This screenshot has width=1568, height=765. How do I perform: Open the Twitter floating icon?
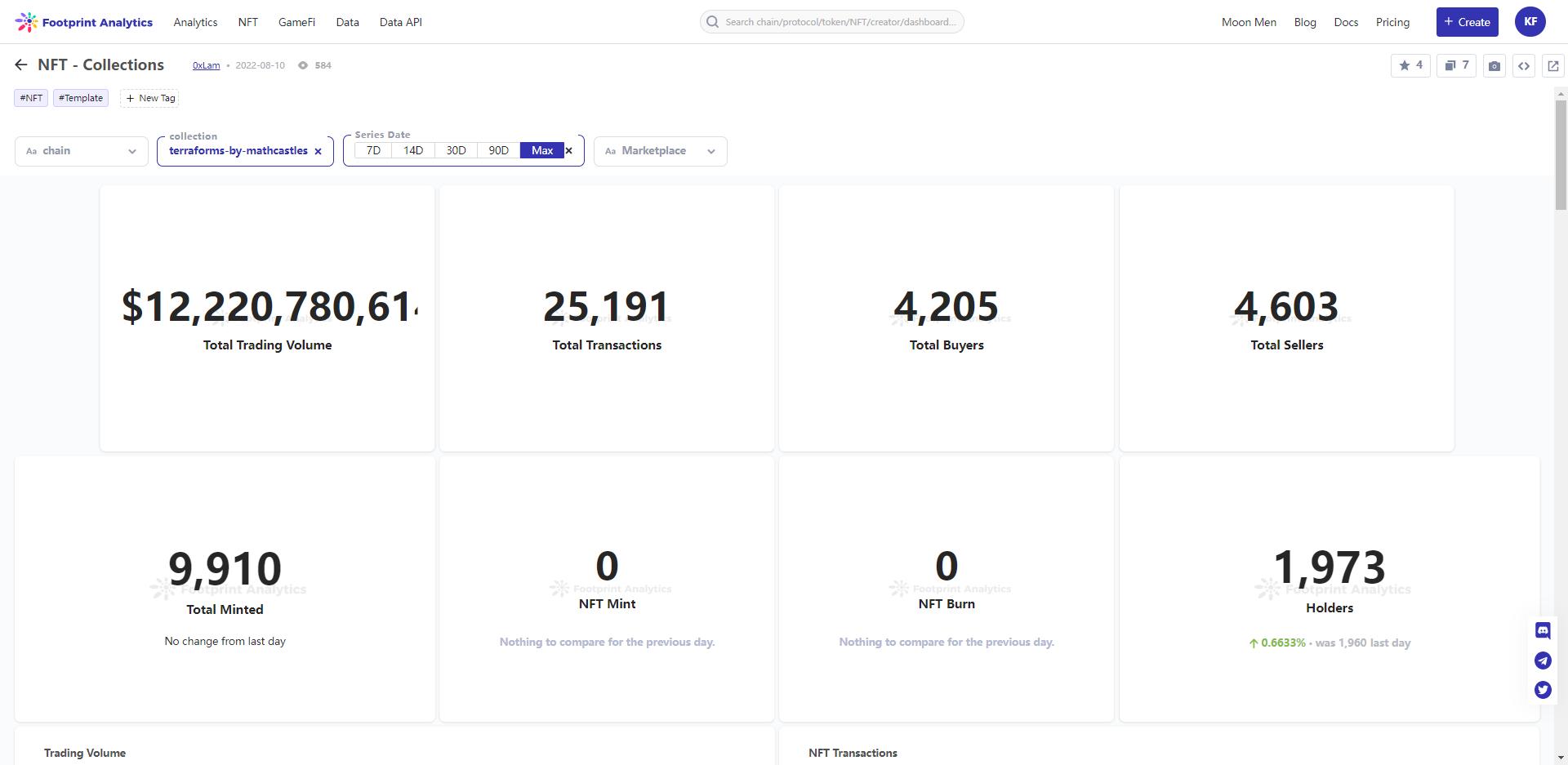click(1543, 690)
